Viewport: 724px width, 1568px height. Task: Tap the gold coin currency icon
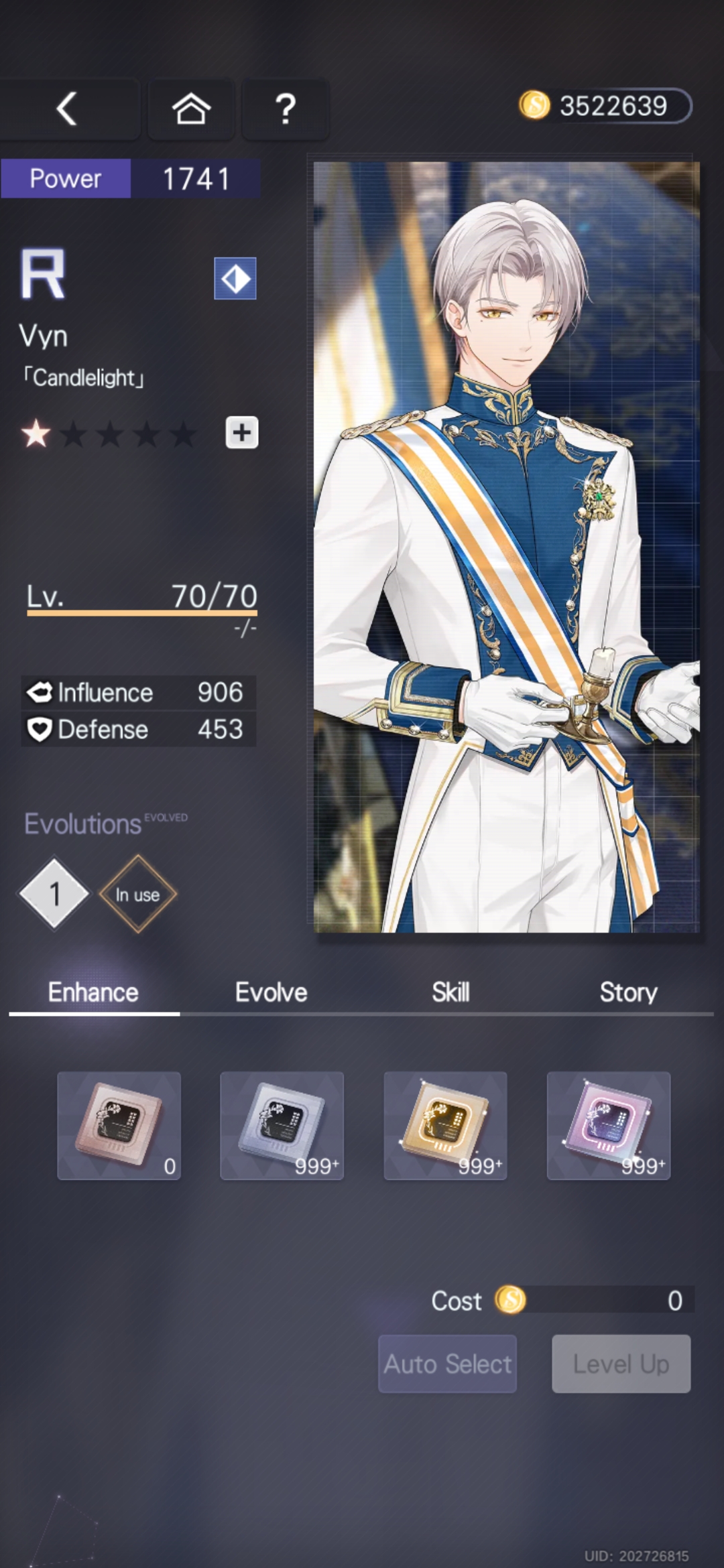click(x=534, y=106)
